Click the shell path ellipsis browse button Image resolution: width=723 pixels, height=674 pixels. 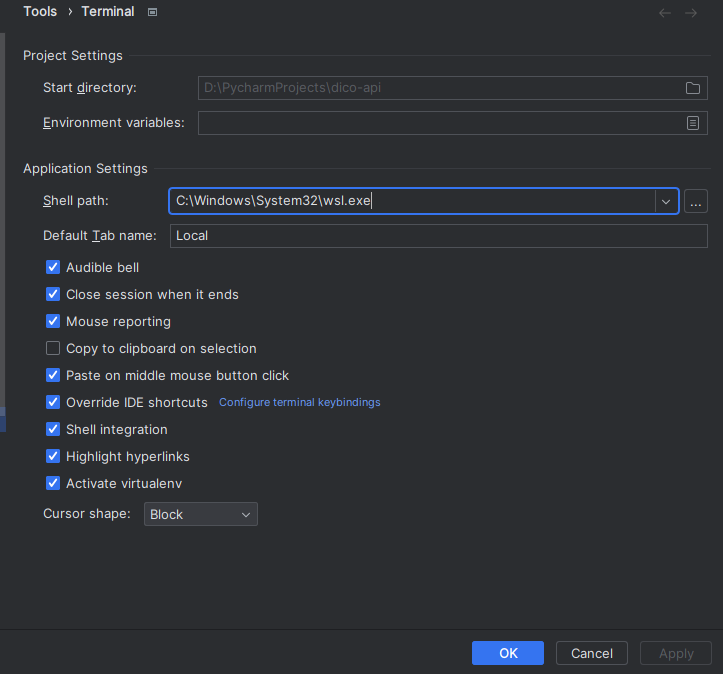(x=695, y=201)
